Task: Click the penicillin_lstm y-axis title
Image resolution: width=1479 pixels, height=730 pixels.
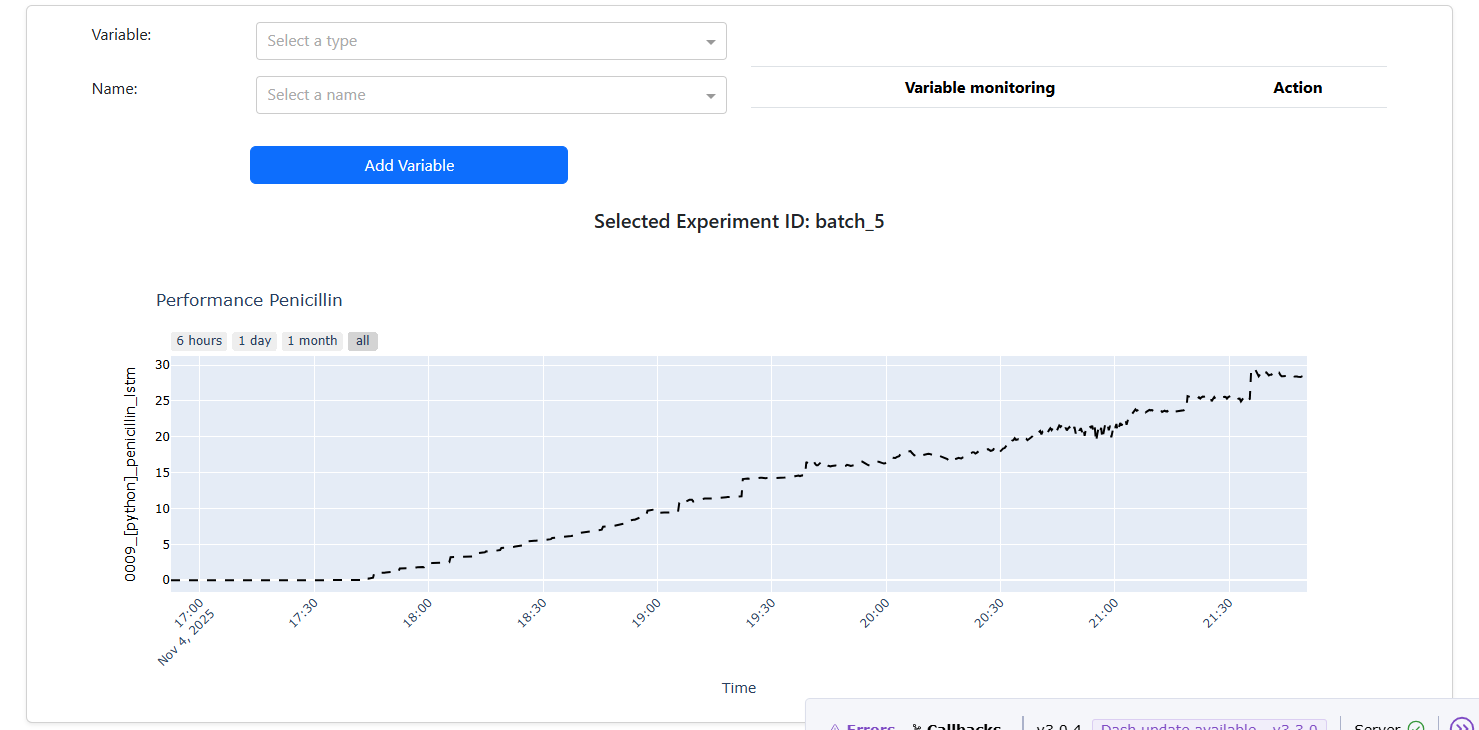Action: [x=130, y=474]
